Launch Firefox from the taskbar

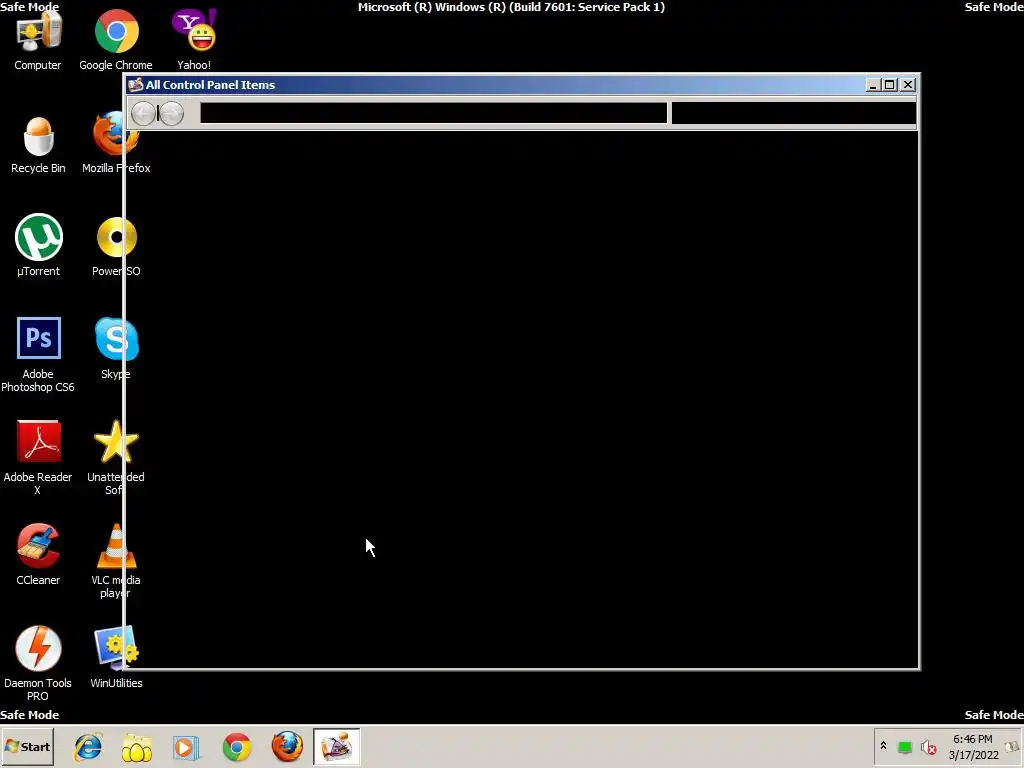[287, 747]
